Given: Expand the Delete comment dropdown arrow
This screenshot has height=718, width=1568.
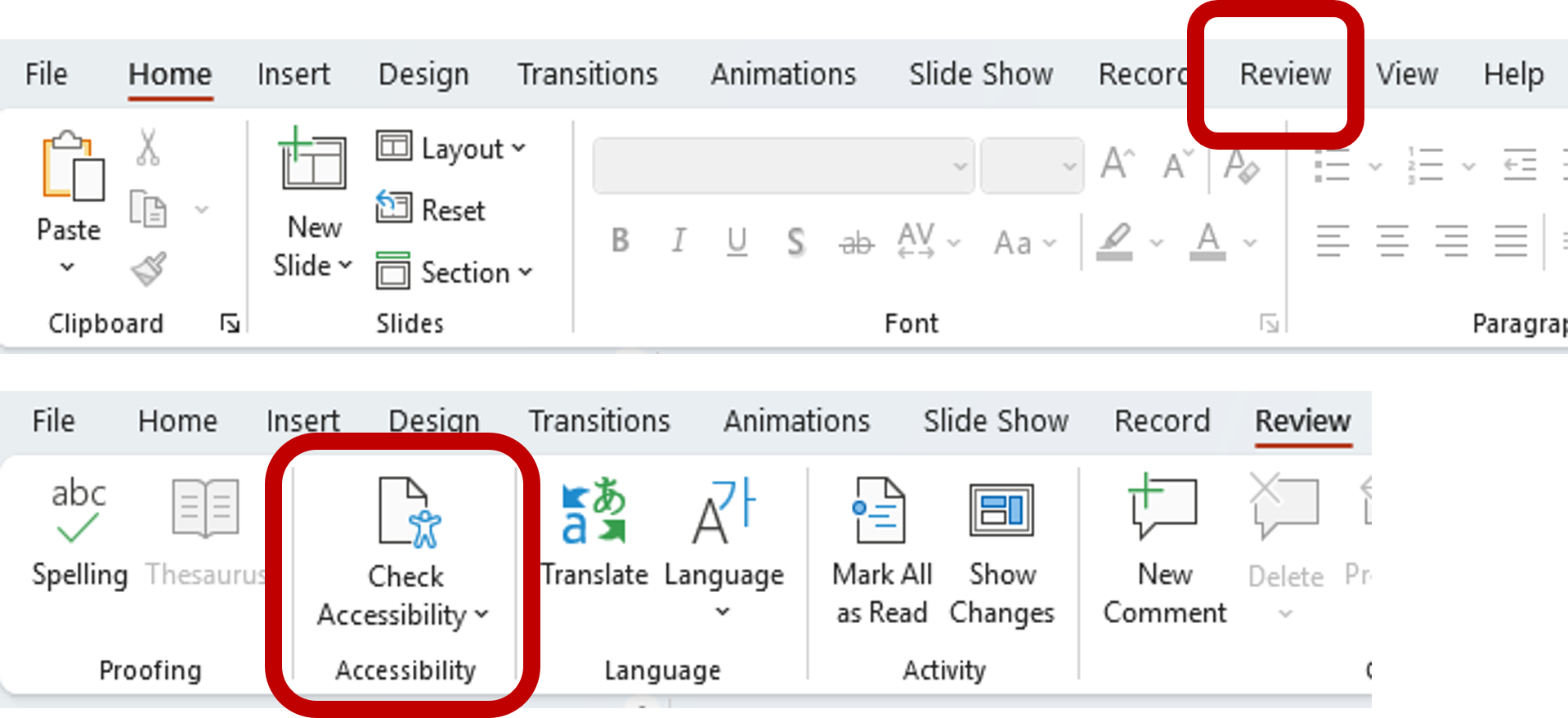Looking at the screenshot, I should coord(1285,613).
